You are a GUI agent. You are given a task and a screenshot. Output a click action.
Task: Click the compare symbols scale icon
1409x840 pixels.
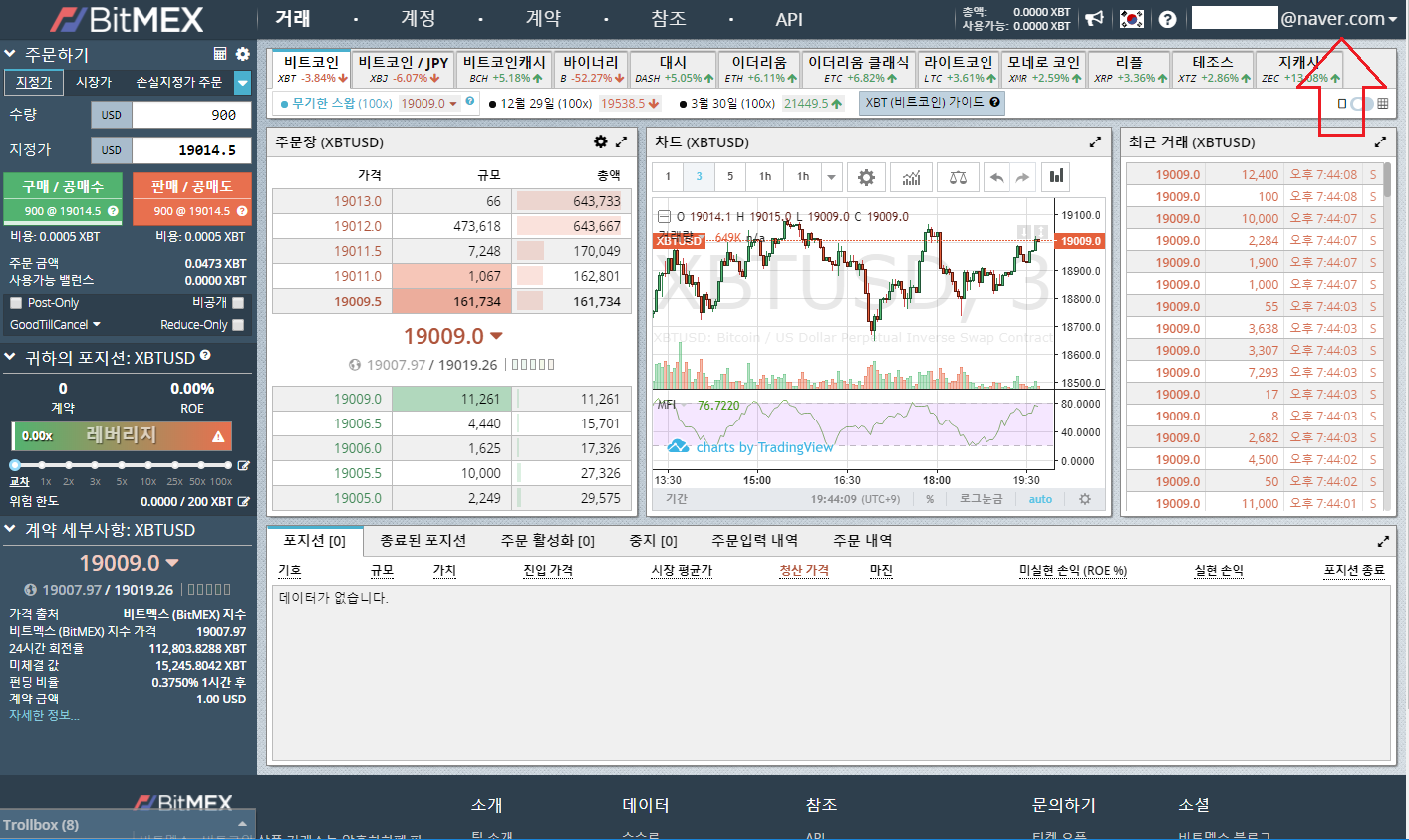[x=958, y=177]
